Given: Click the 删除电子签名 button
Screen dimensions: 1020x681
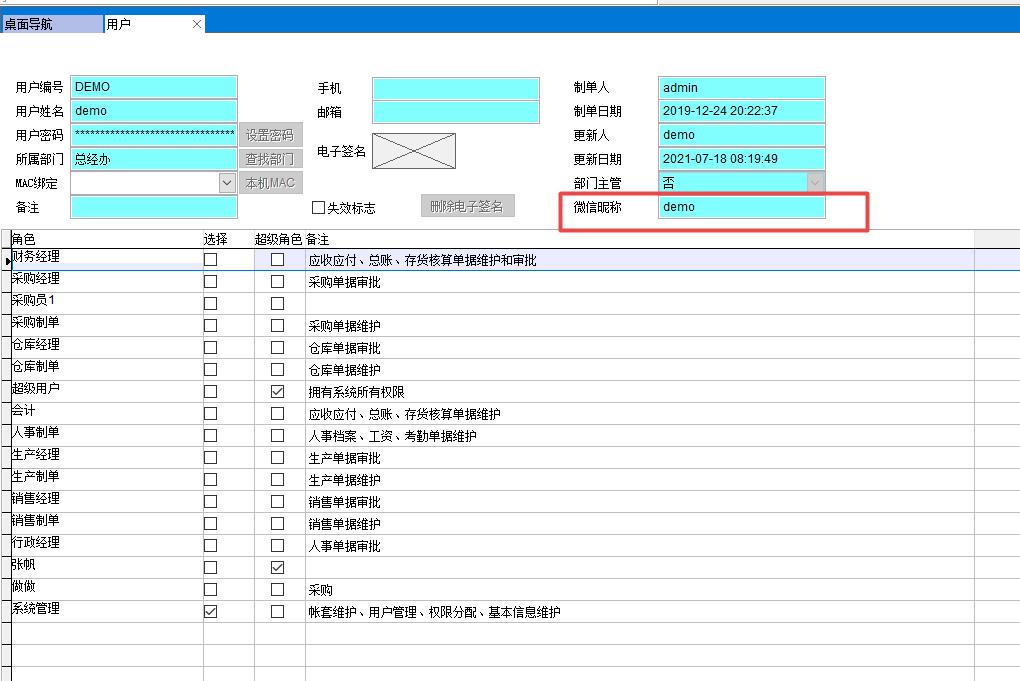Looking at the screenshot, I should point(467,206).
